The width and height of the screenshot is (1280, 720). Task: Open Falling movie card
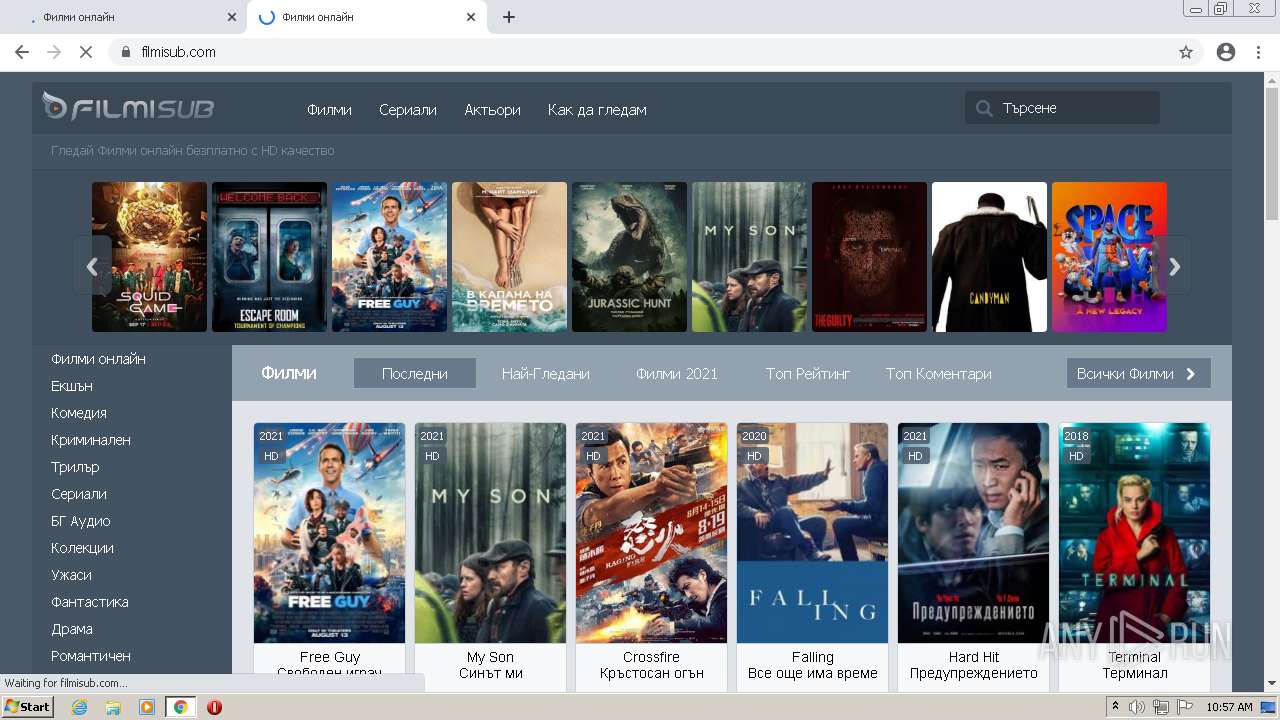click(812, 555)
